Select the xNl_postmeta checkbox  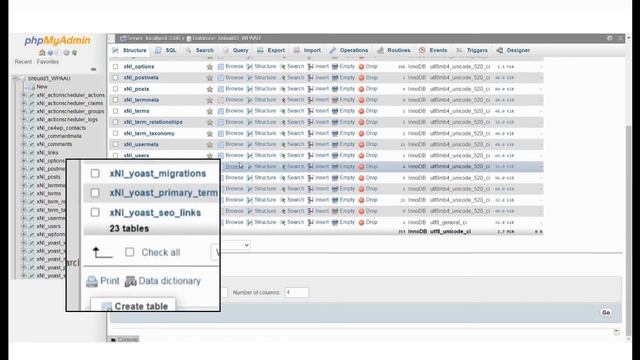tap(116, 78)
